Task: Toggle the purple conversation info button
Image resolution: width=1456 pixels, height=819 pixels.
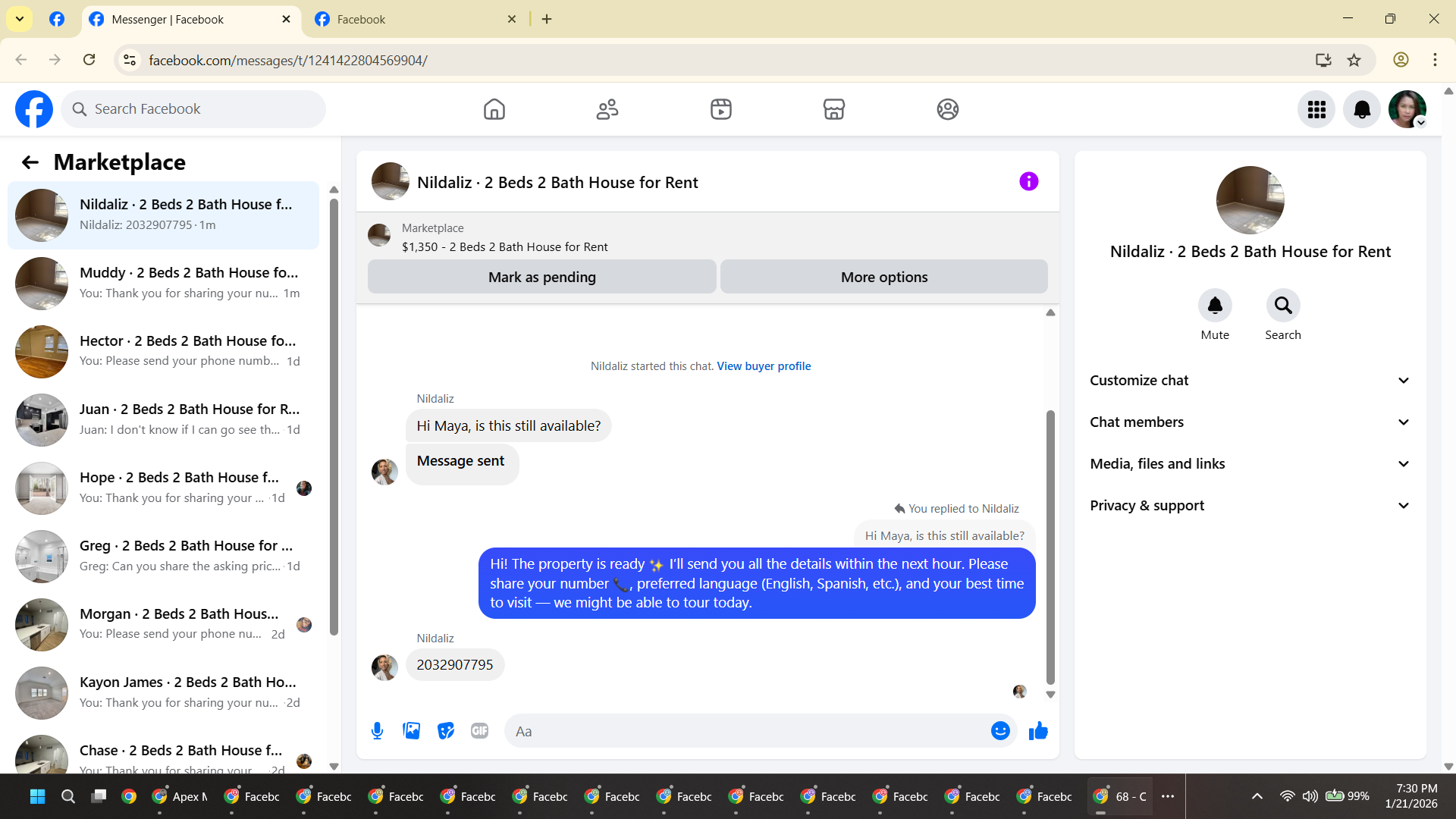Action: click(x=1029, y=181)
